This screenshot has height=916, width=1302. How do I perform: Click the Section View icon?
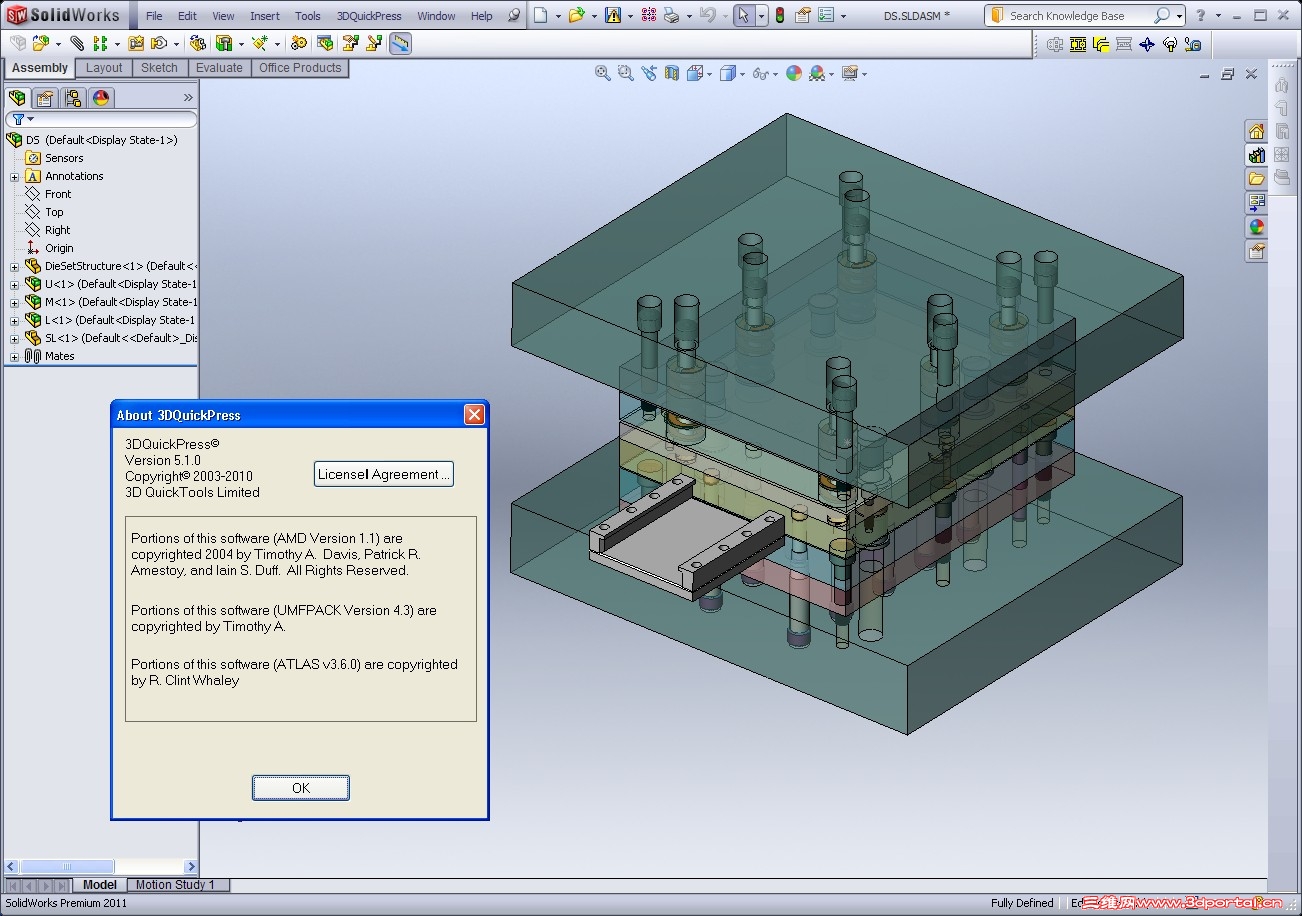tap(671, 73)
